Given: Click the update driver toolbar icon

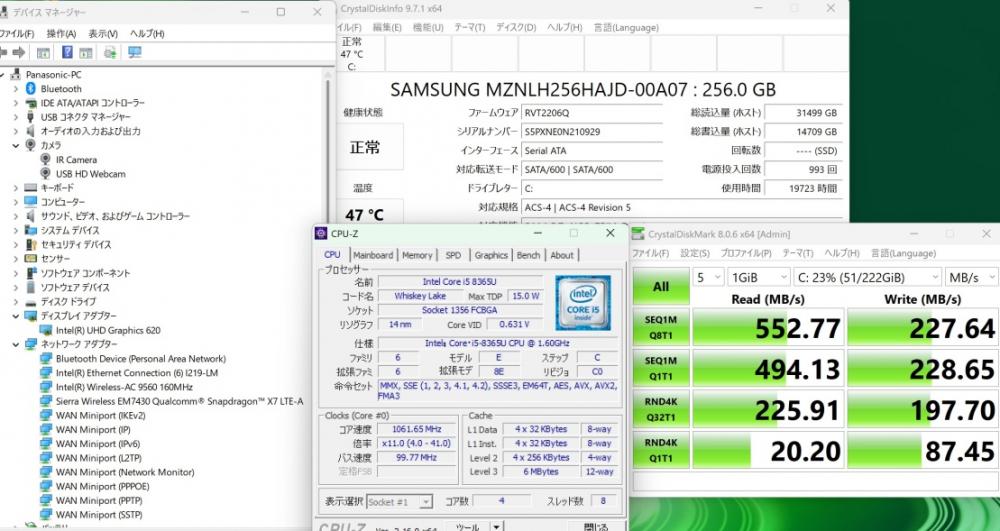Looking at the screenshot, I should click(x=110, y=52).
